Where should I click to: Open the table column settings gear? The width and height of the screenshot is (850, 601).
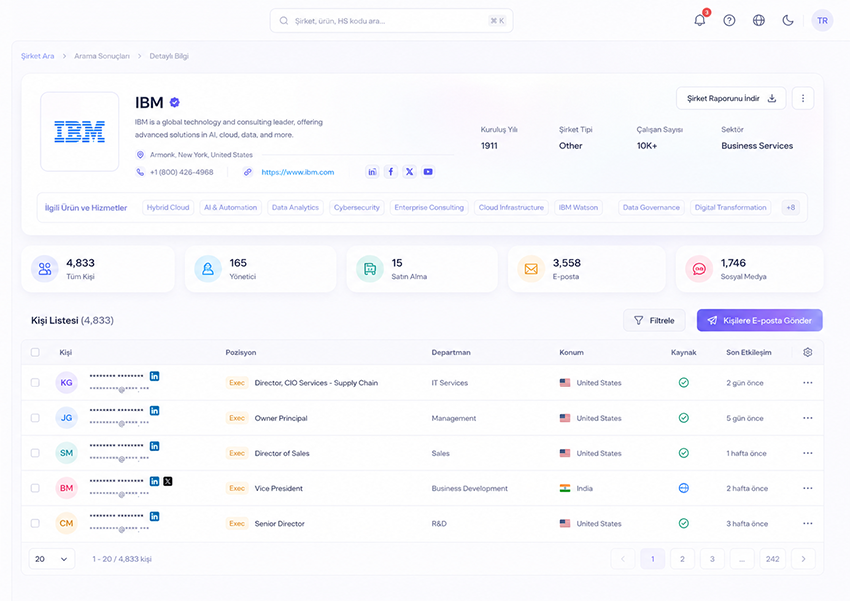pyautogui.click(x=808, y=352)
